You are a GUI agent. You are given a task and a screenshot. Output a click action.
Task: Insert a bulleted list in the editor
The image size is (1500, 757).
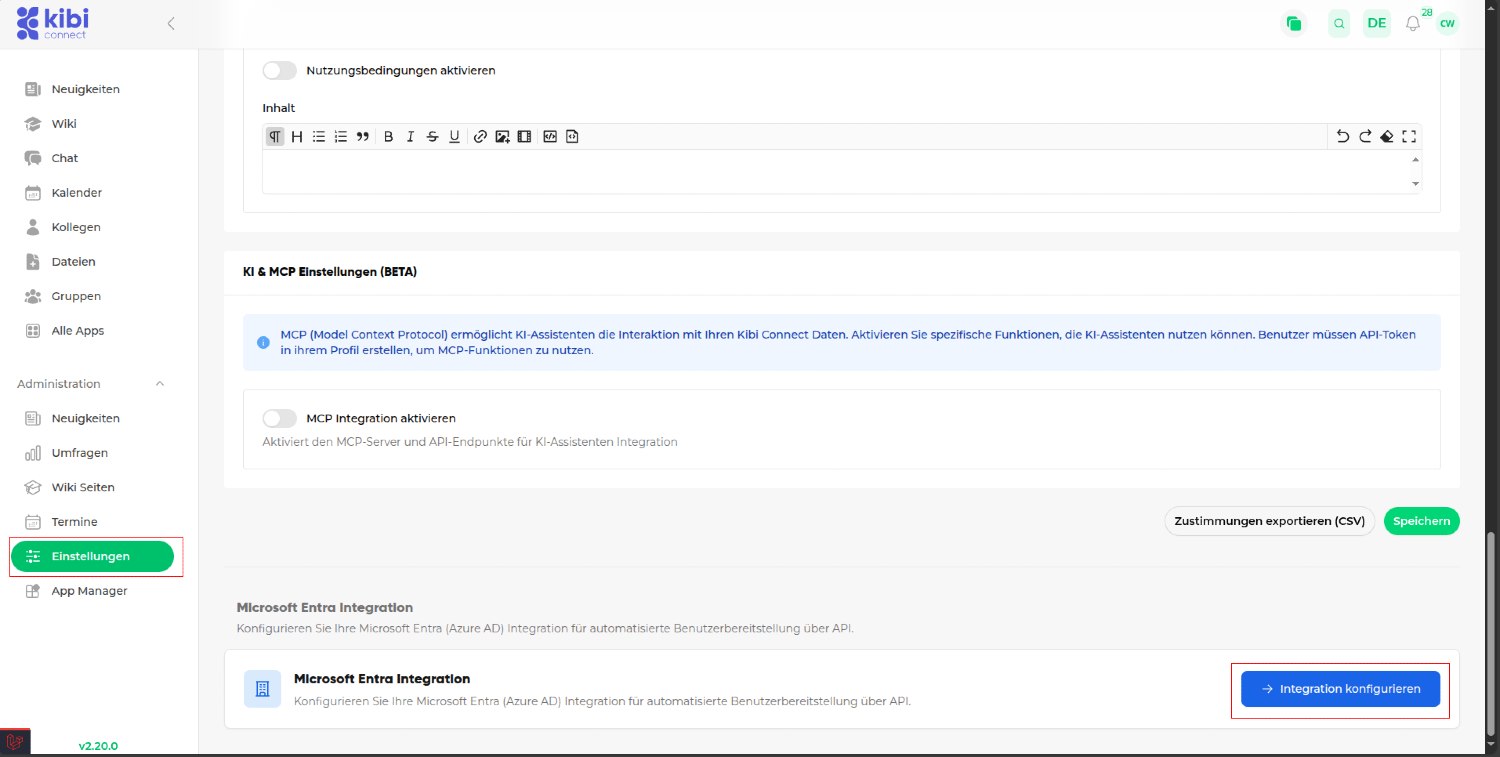click(319, 137)
